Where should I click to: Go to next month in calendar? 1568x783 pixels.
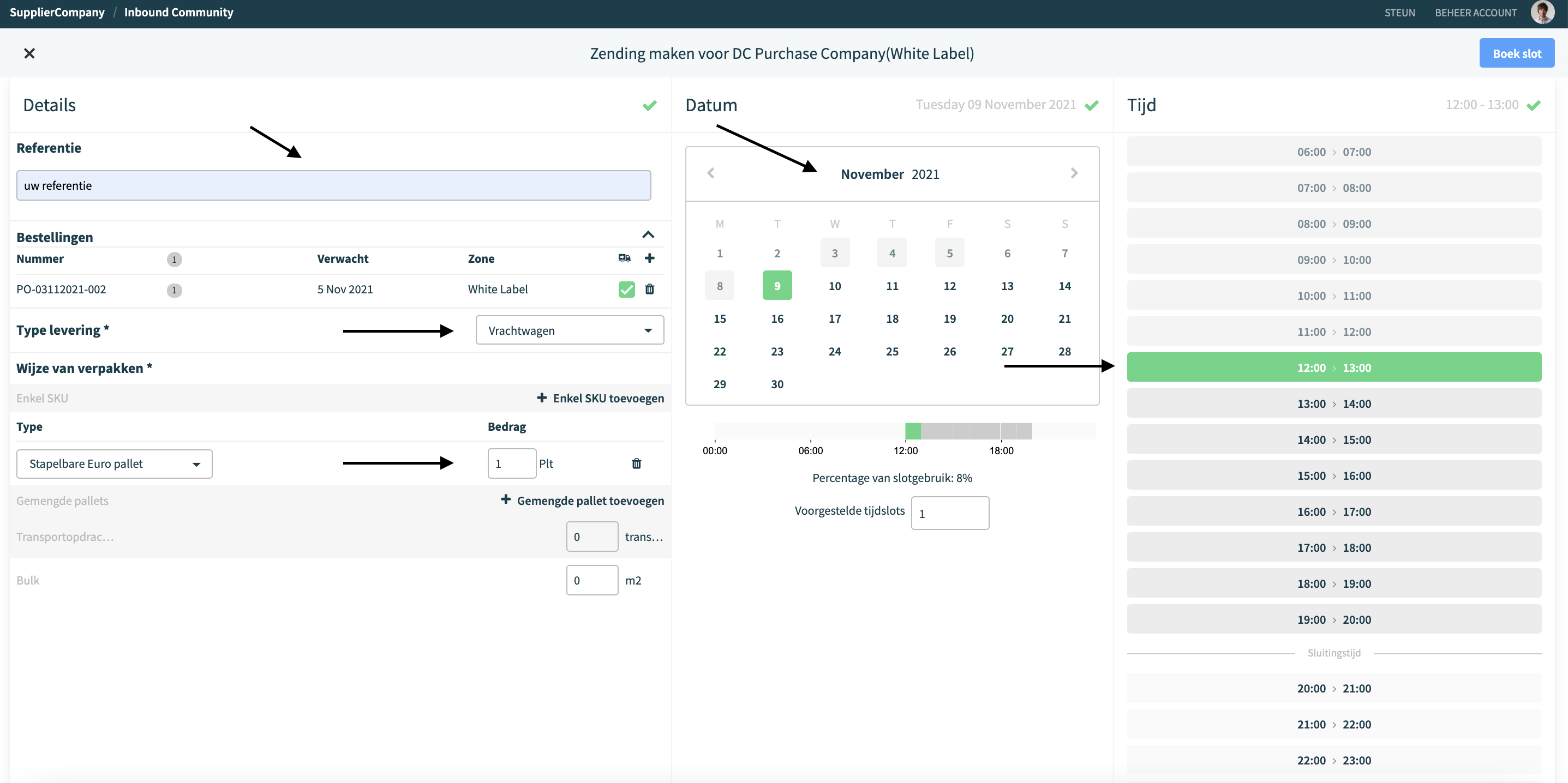(x=1074, y=173)
